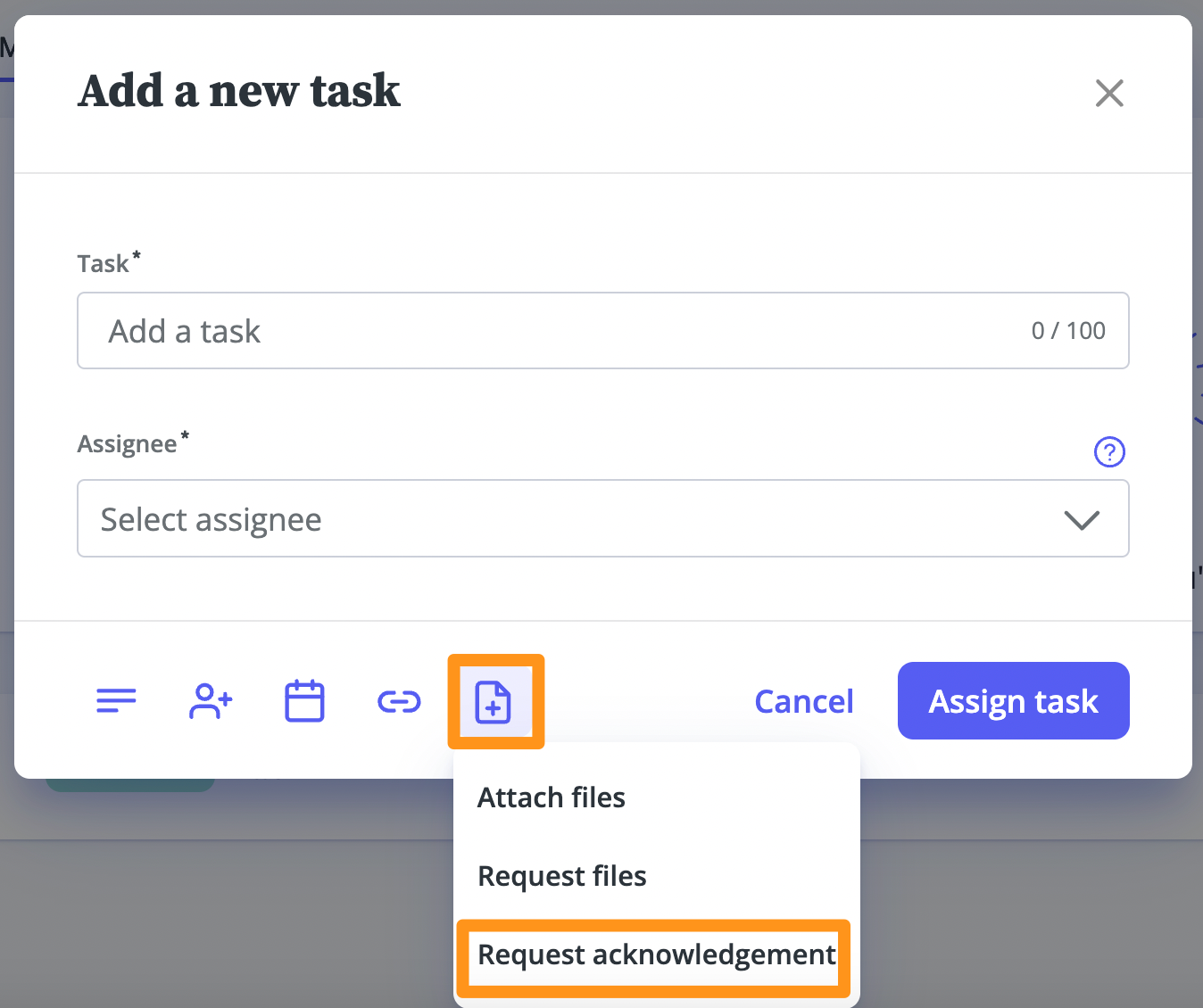Click the add link icon
This screenshot has width=1203, height=1008.
pyautogui.click(x=399, y=702)
